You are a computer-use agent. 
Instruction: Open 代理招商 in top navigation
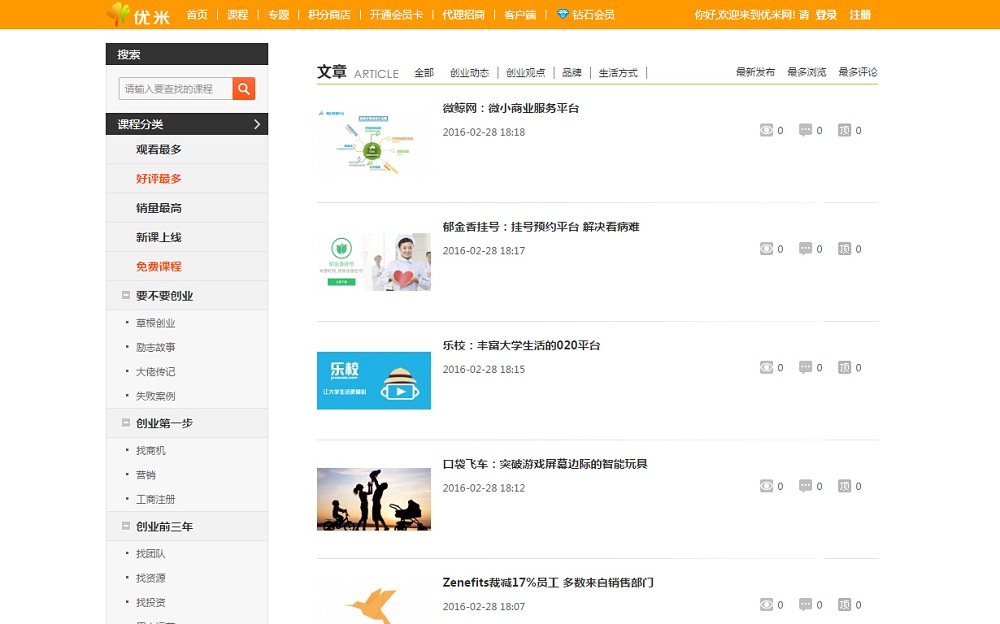[463, 15]
